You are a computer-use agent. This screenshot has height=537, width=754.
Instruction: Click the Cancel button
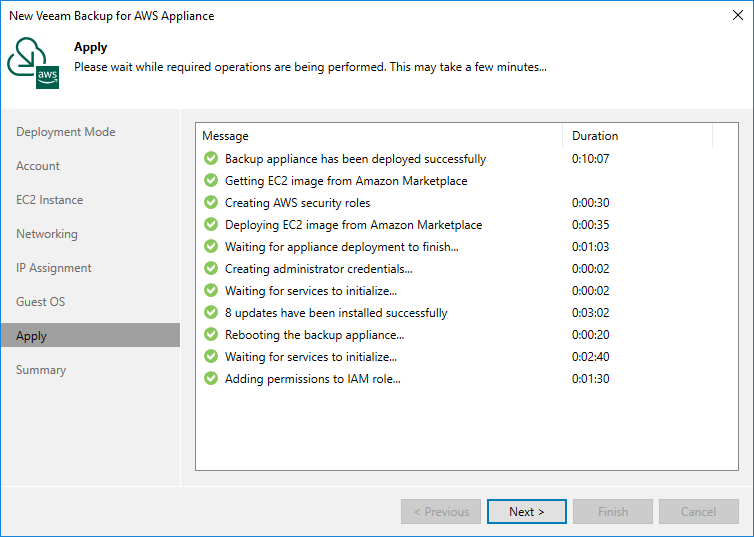pyautogui.click(x=698, y=512)
